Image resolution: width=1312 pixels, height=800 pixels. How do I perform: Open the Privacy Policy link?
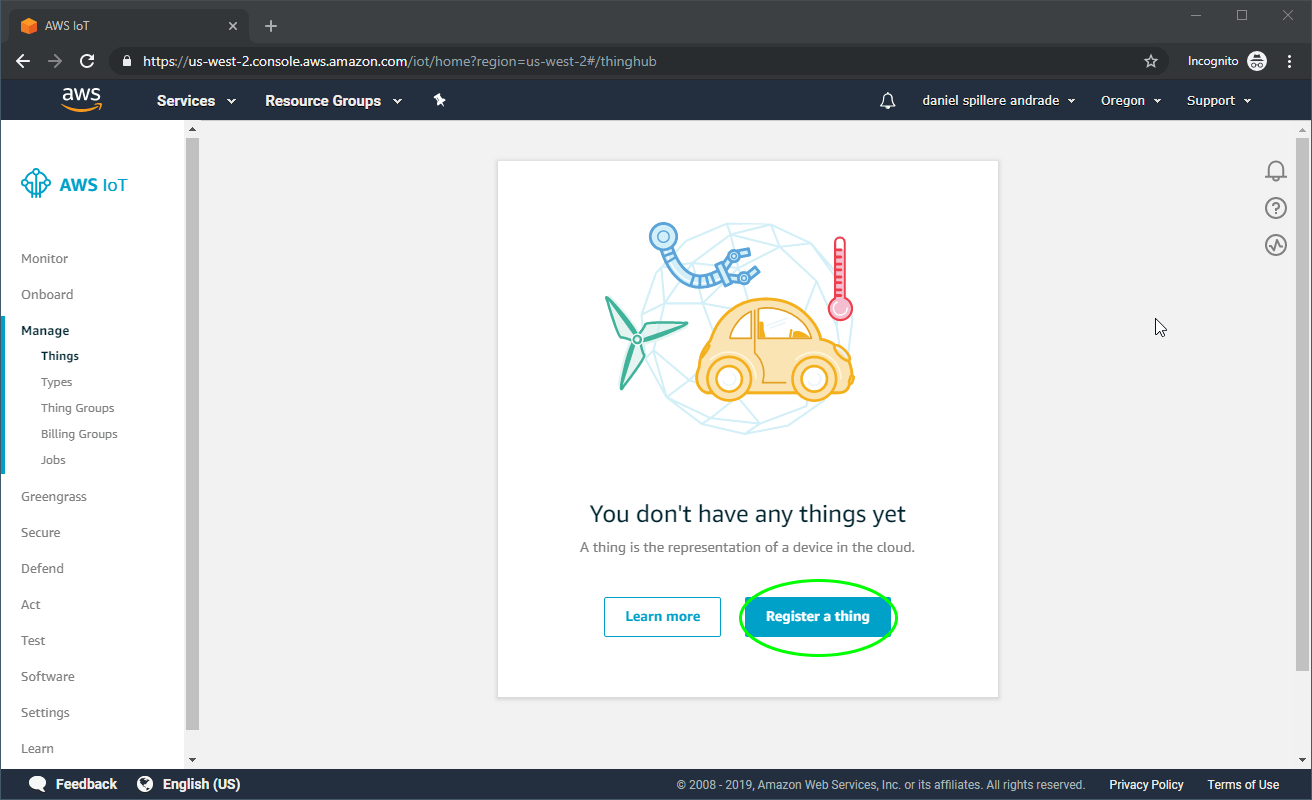(x=1146, y=785)
